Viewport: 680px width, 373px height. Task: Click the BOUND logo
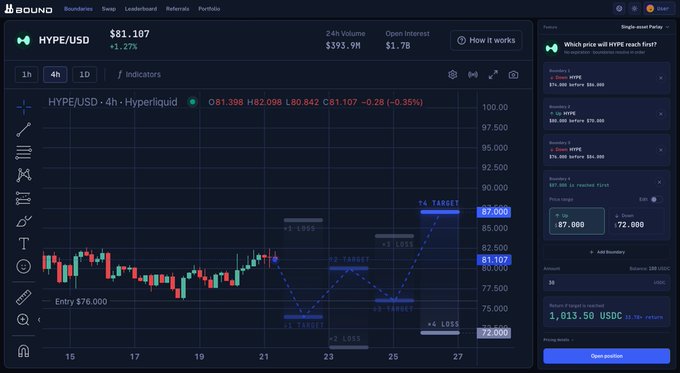pos(29,9)
